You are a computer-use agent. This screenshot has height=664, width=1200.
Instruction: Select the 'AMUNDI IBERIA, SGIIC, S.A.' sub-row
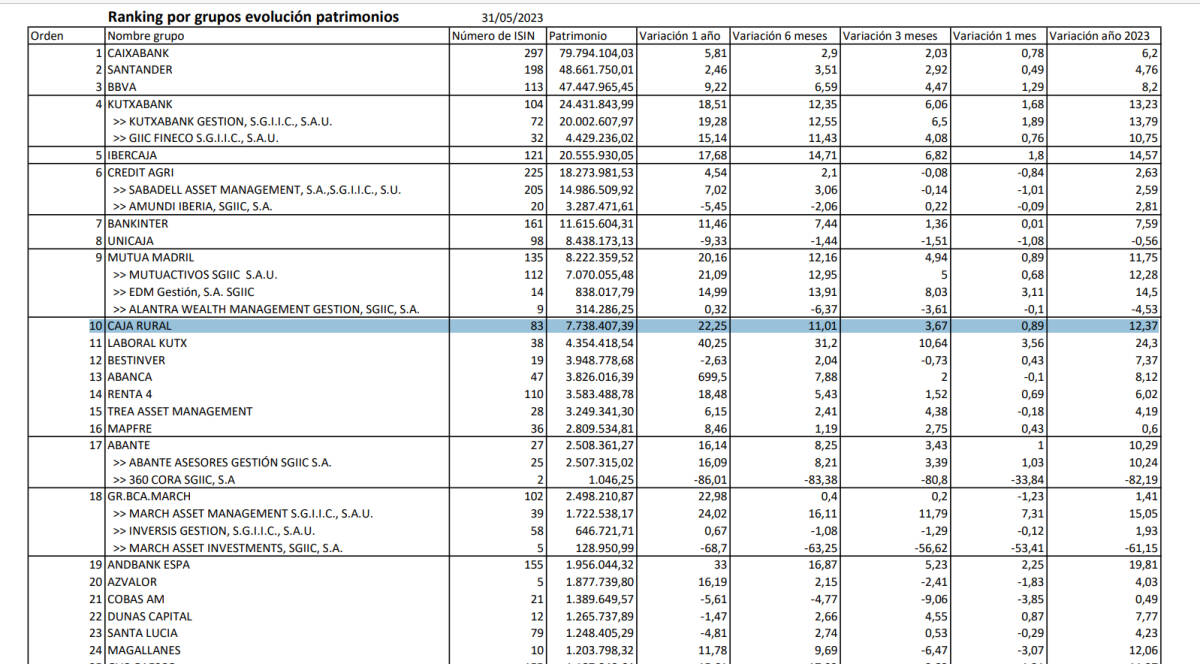point(191,206)
